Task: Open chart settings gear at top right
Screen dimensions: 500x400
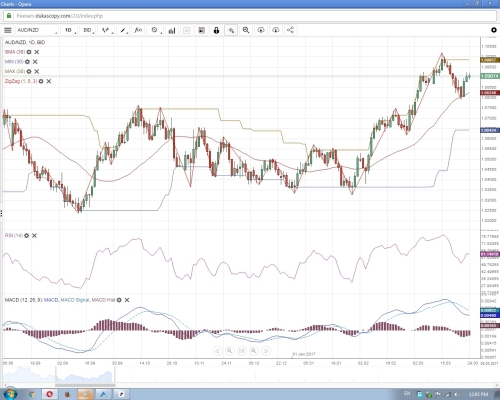Action: click(494, 30)
